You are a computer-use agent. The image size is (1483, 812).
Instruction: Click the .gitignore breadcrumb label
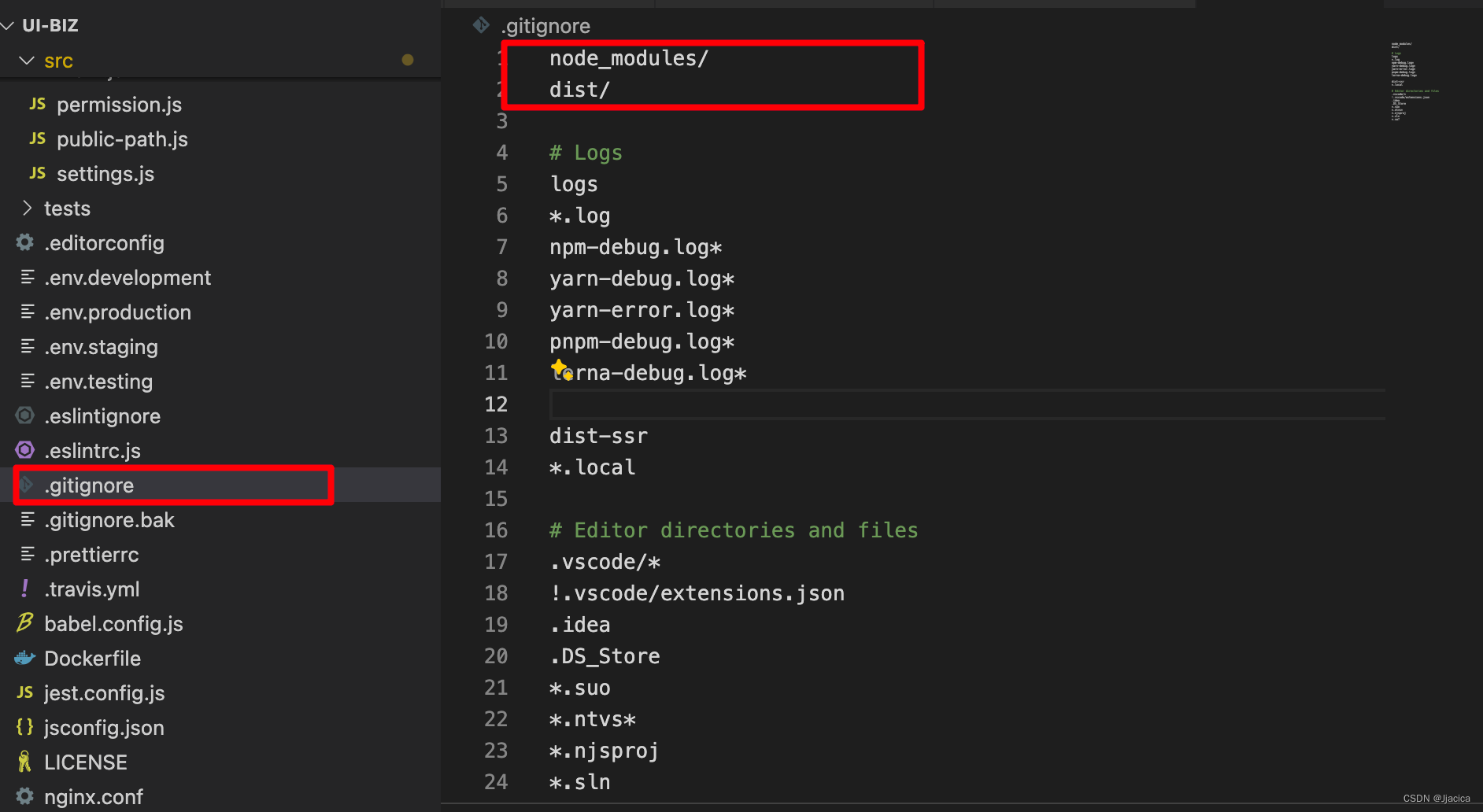[546, 25]
